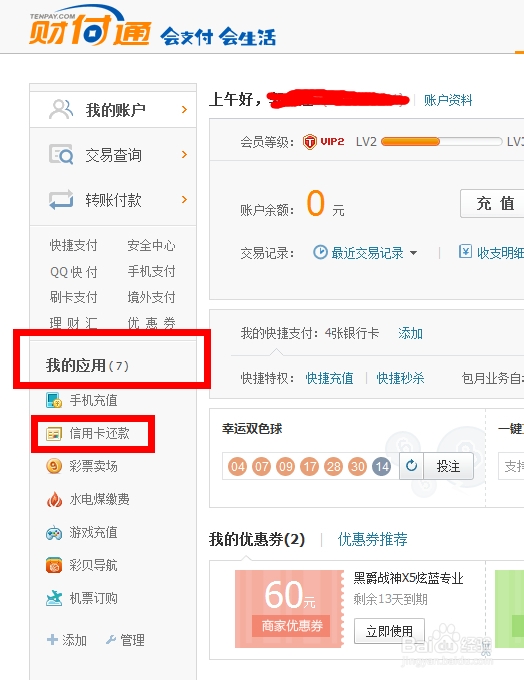
Task: Open 我的账户 menu item
Action: pos(113,110)
